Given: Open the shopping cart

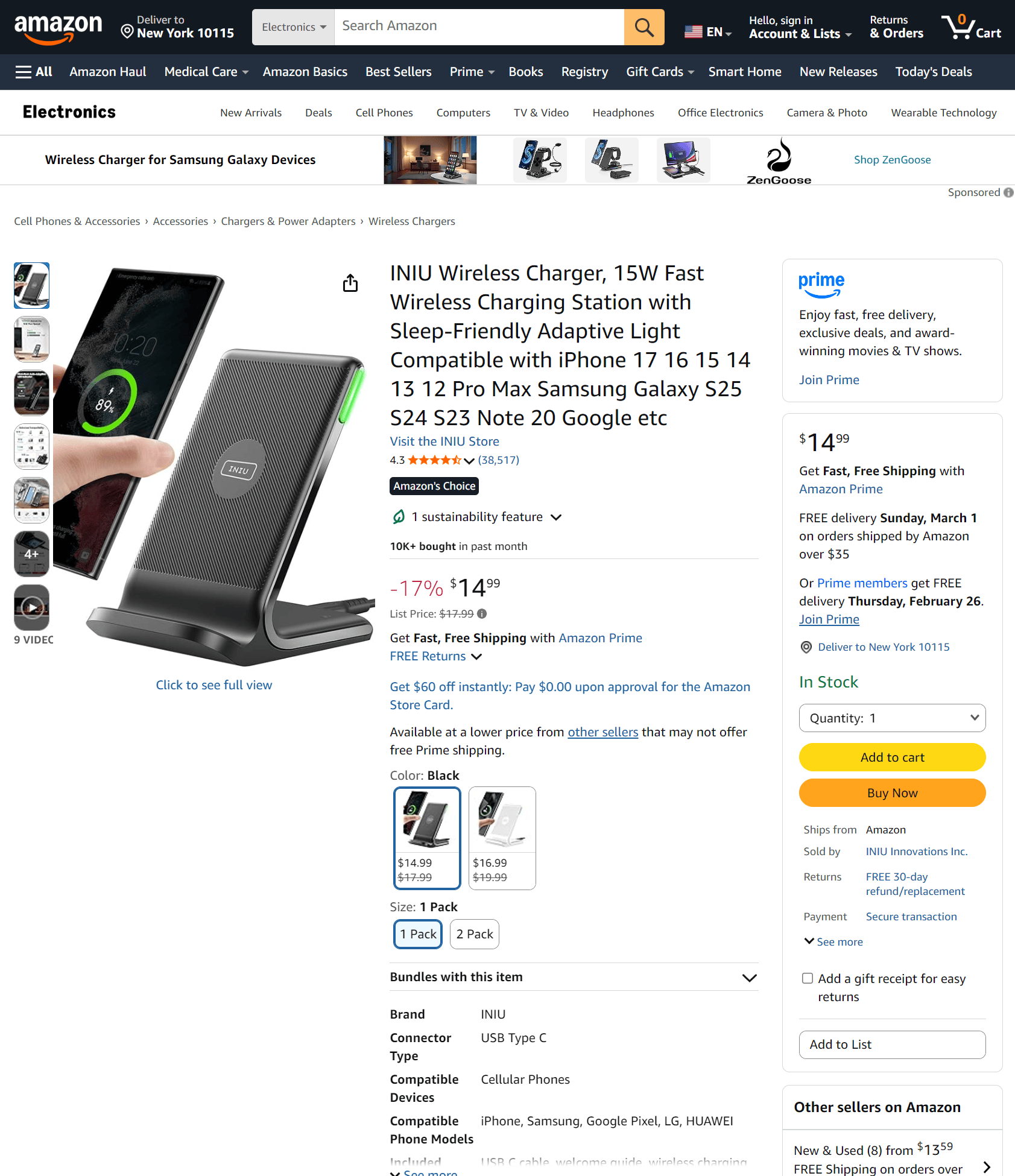Looking at the screenshot, I should click(971, 27).
